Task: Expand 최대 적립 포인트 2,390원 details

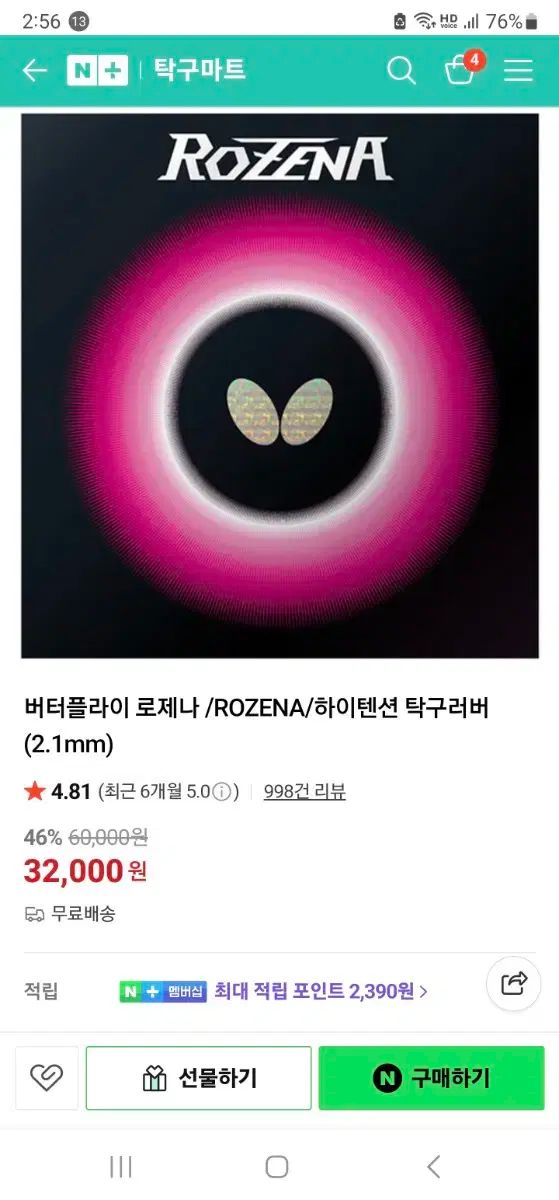Action: point(321,991)
